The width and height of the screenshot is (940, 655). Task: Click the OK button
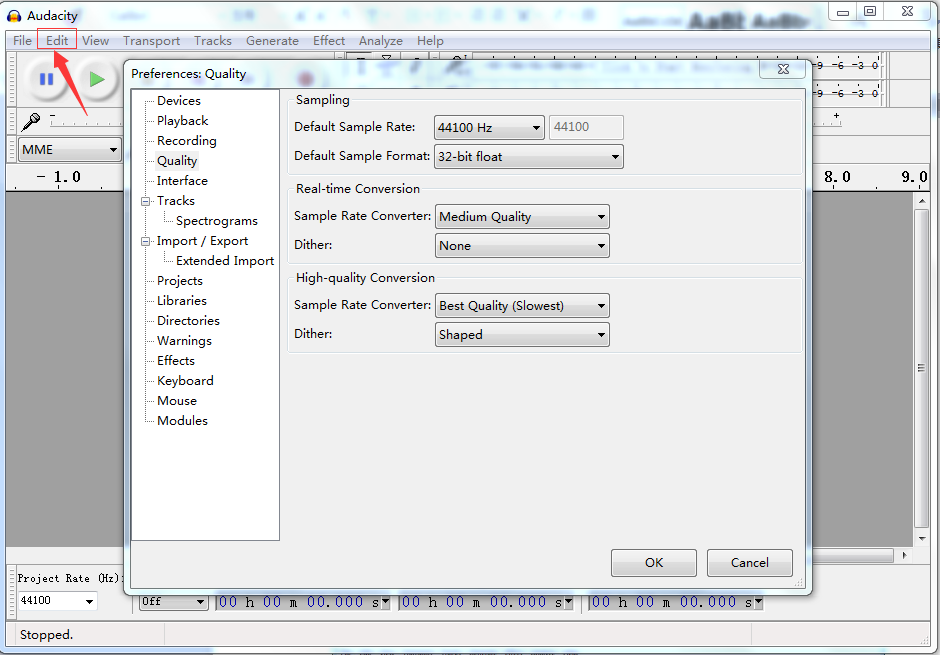tap(654, 563)
